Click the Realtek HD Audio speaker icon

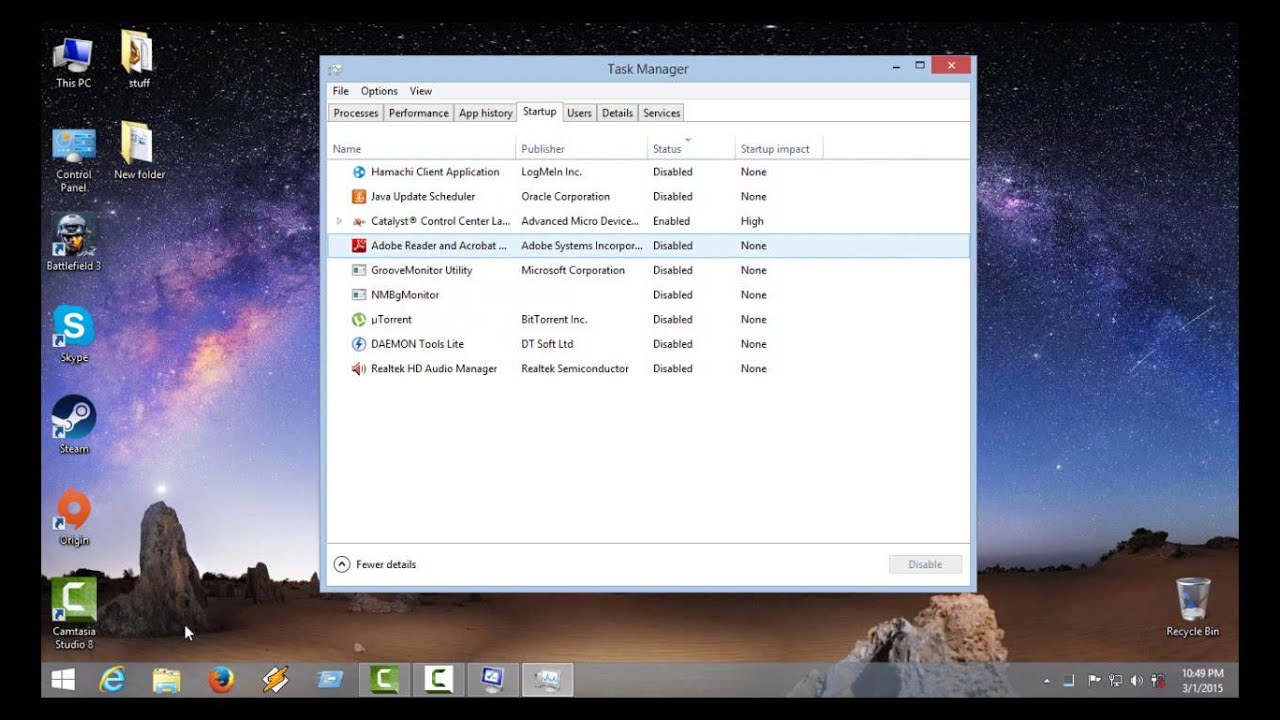(x=359, y=369)
